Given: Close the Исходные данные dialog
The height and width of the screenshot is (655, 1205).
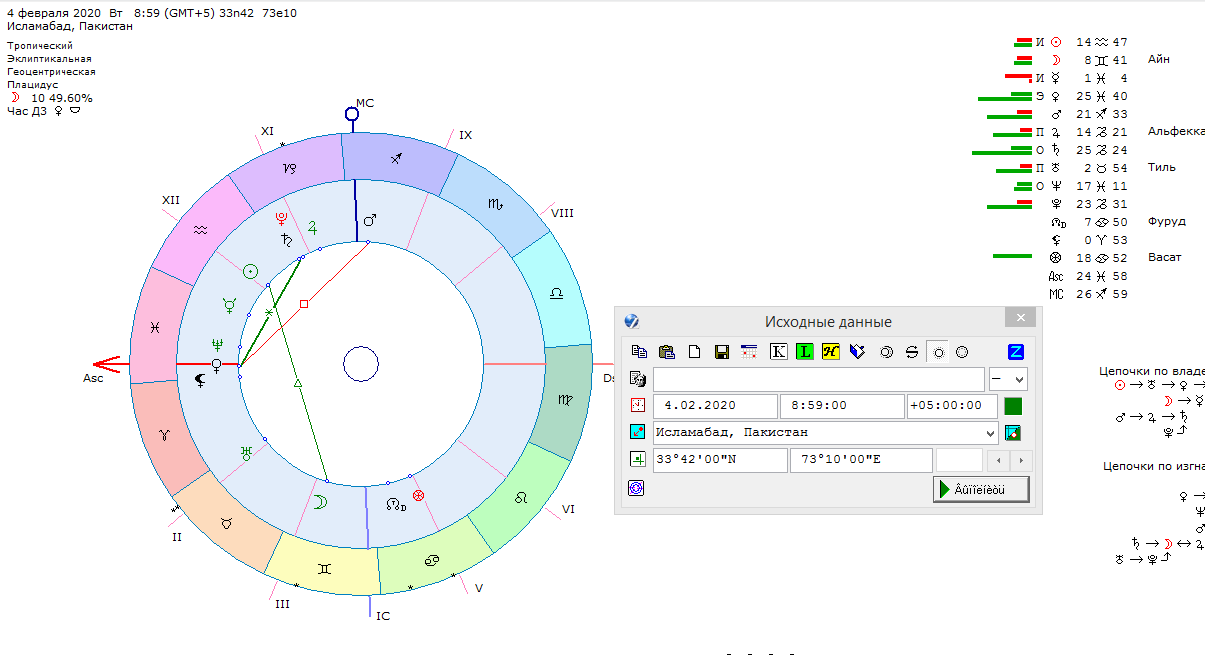Looking at the screenshot, I should click(1020, 318).
